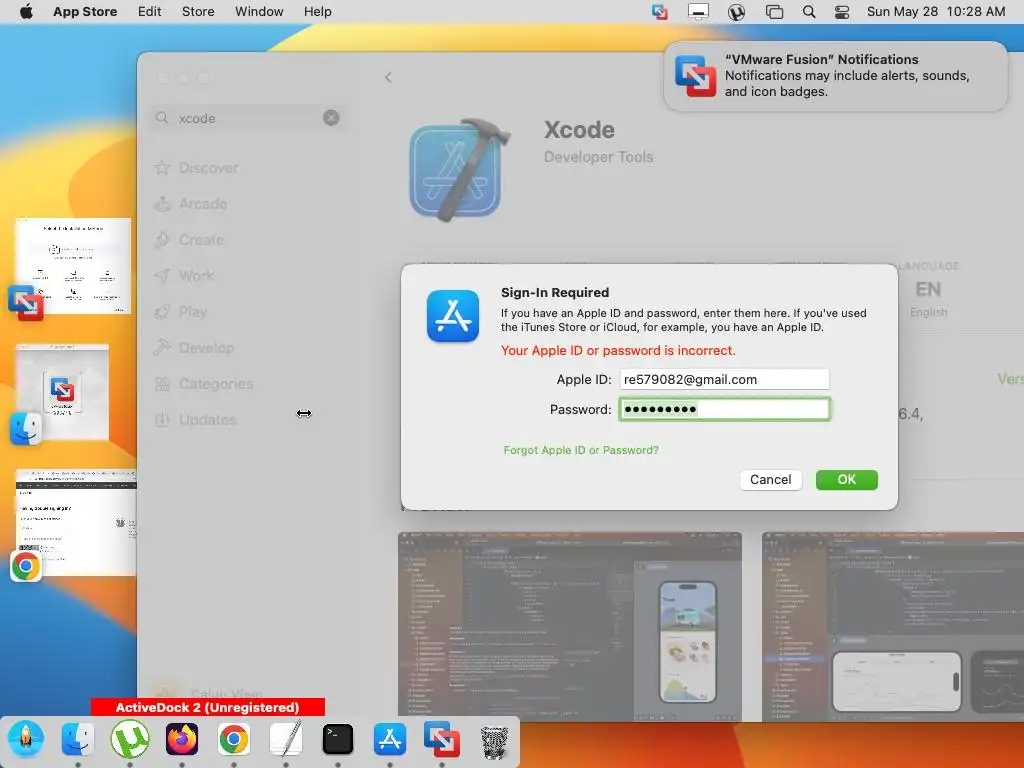
Task: Launch Firefox from the dock
Action: click(182, 739)
